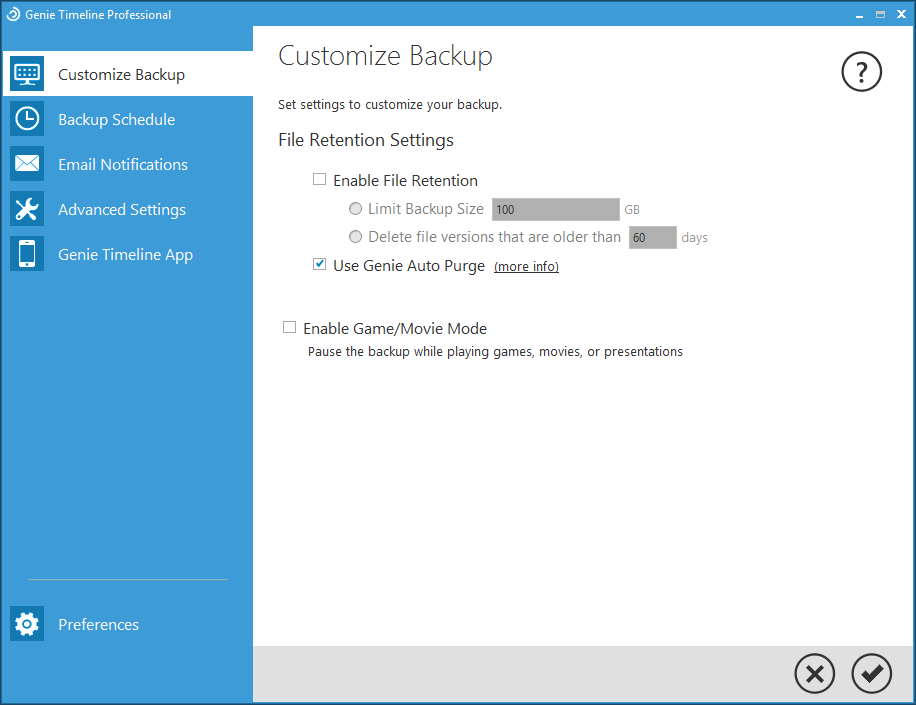
Task: Click the Advanced Settings wrench icon
Action: pyautogui.click(x=27, y=209)
